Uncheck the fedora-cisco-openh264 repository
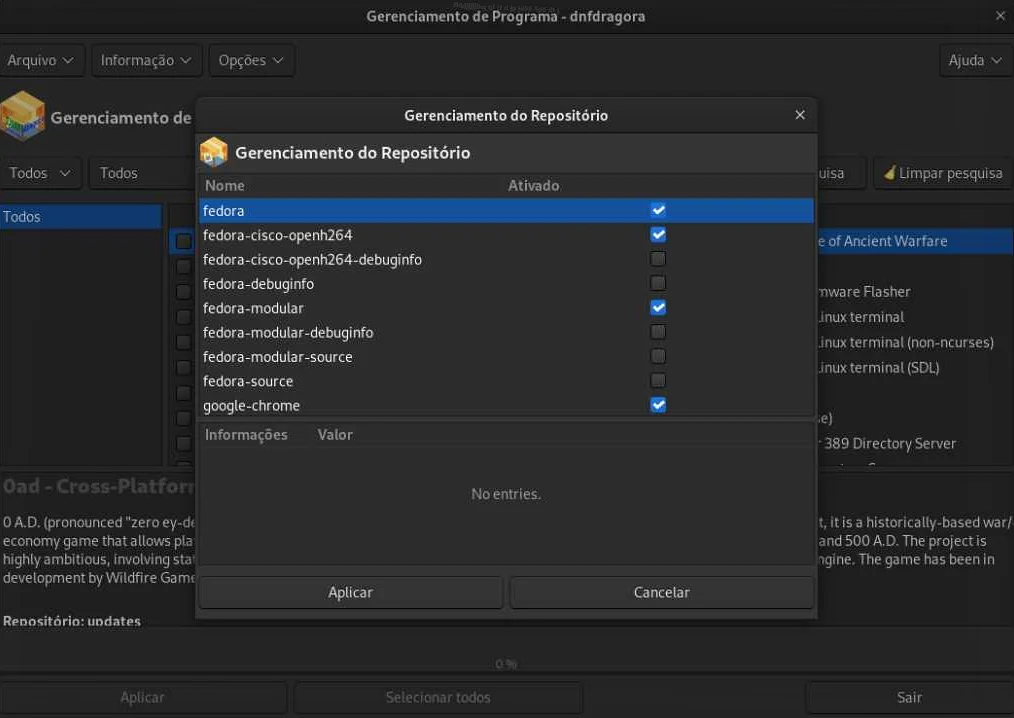Screen dimensions: 1014x718 pos(658,235)
